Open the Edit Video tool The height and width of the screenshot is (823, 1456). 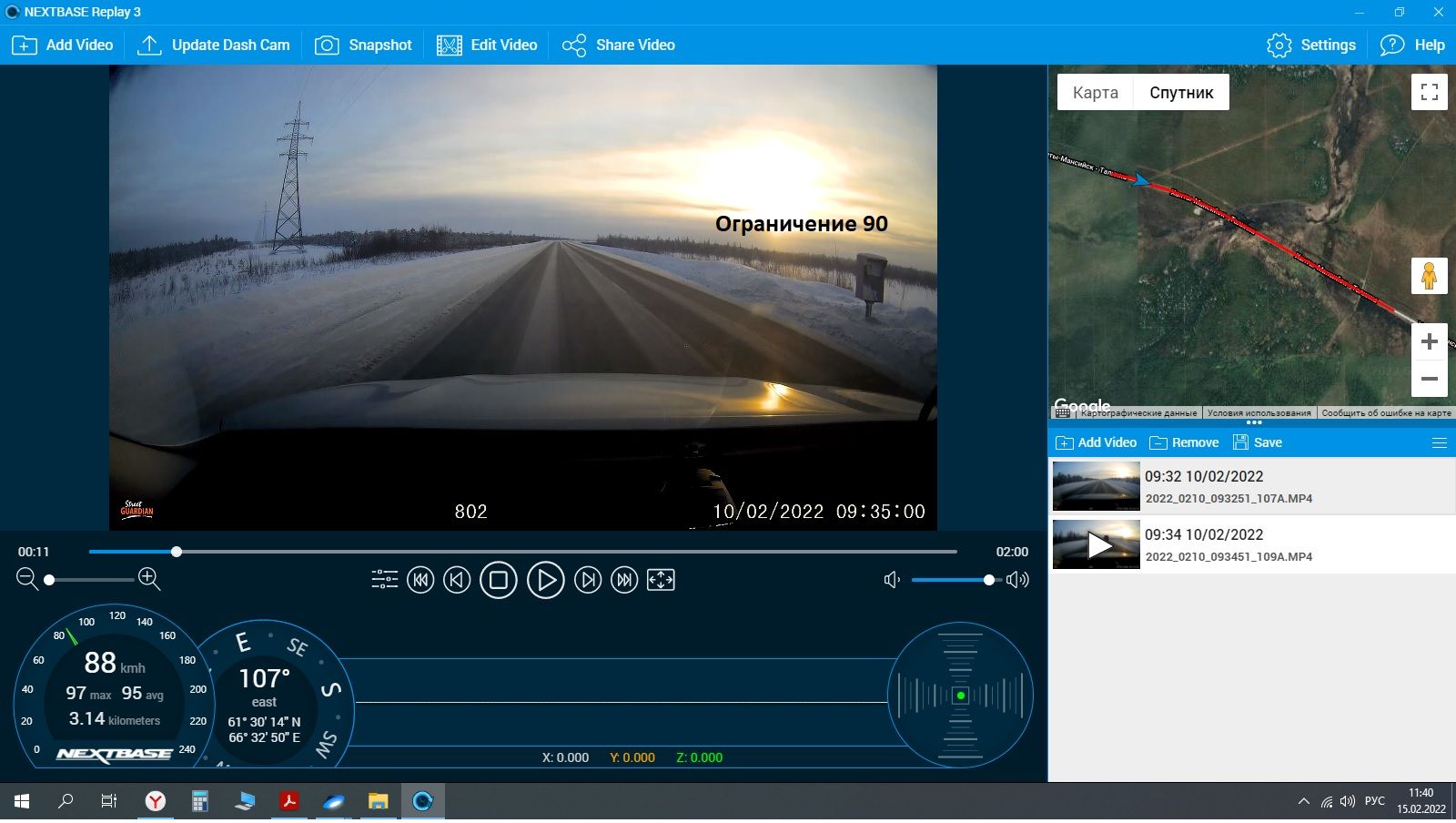pyautogui.click(x=487, y=45)
